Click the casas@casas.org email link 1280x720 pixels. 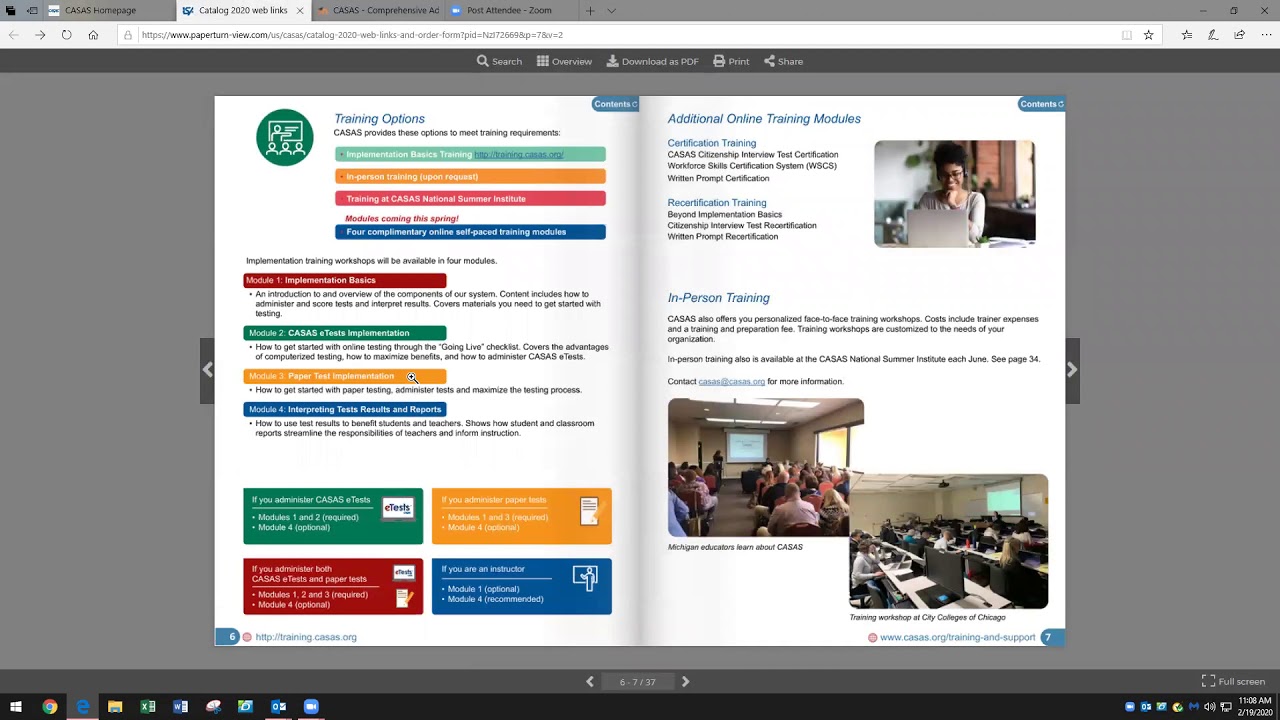pyautogui.click(x=731, y=381)
